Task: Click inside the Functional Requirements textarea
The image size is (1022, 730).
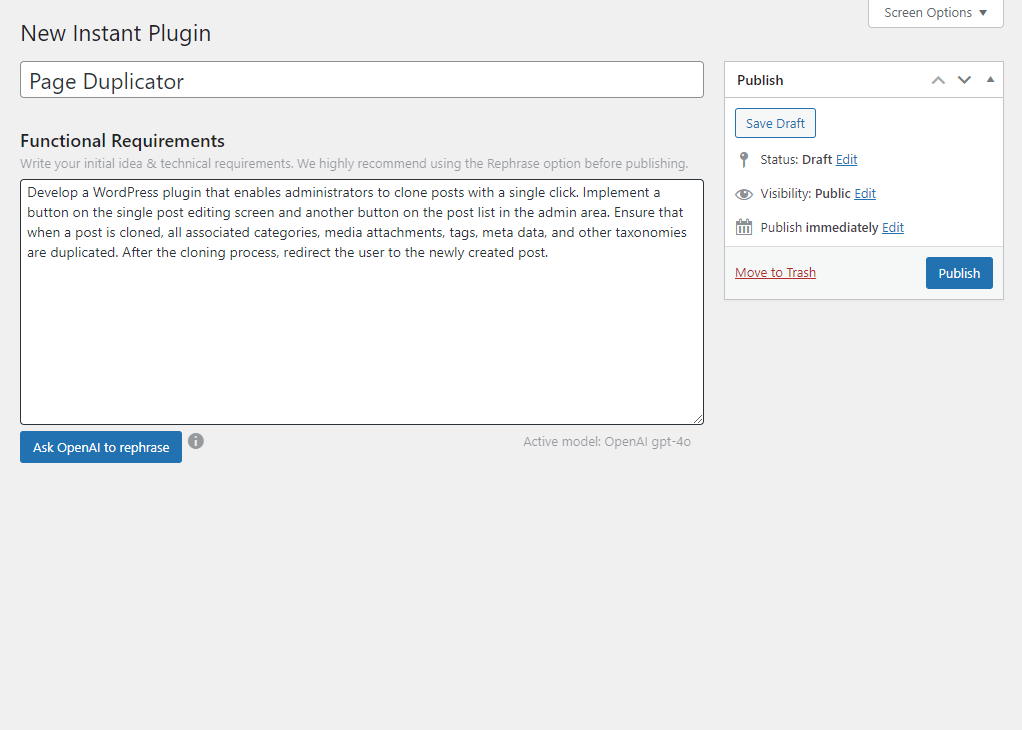Action: pyautogui.click(x=360, y=300)
